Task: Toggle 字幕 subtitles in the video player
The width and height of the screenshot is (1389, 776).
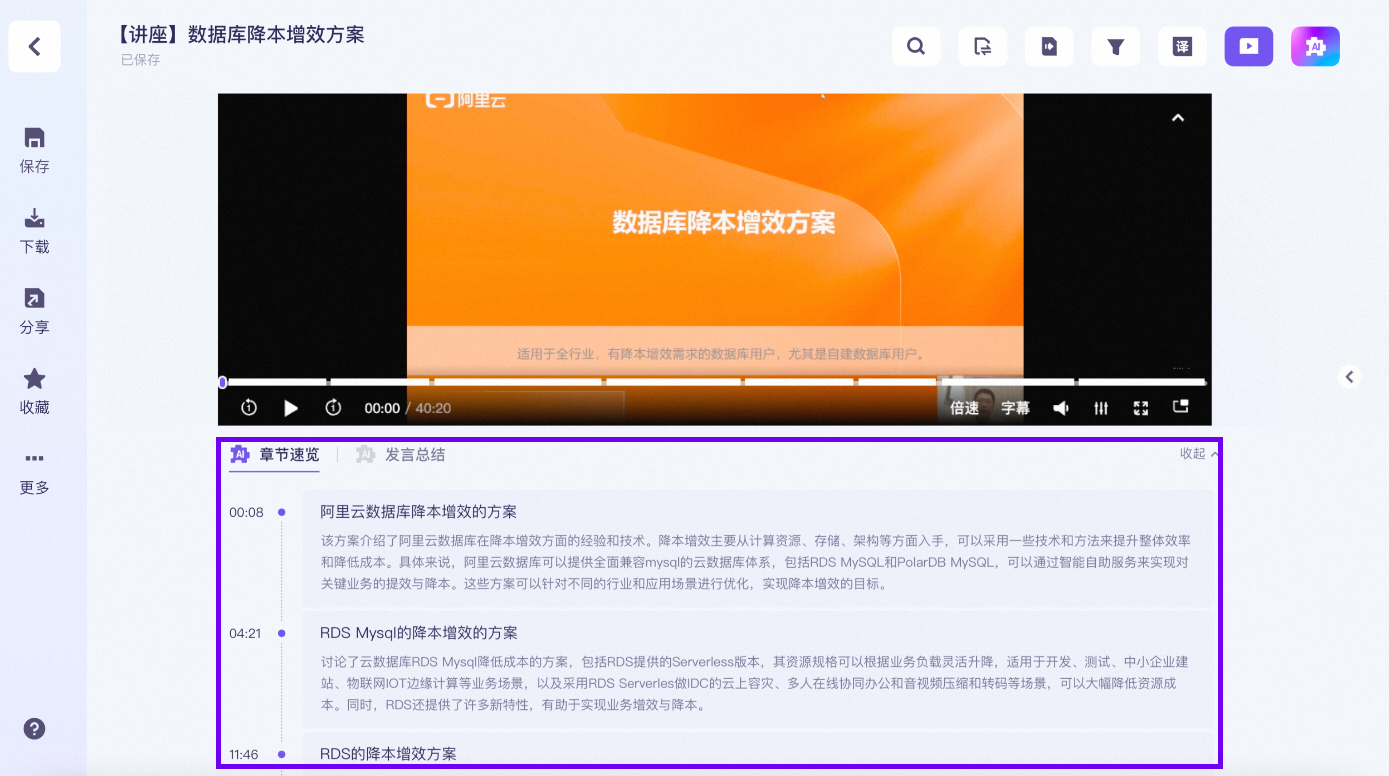Action: tap(1014, 408)
